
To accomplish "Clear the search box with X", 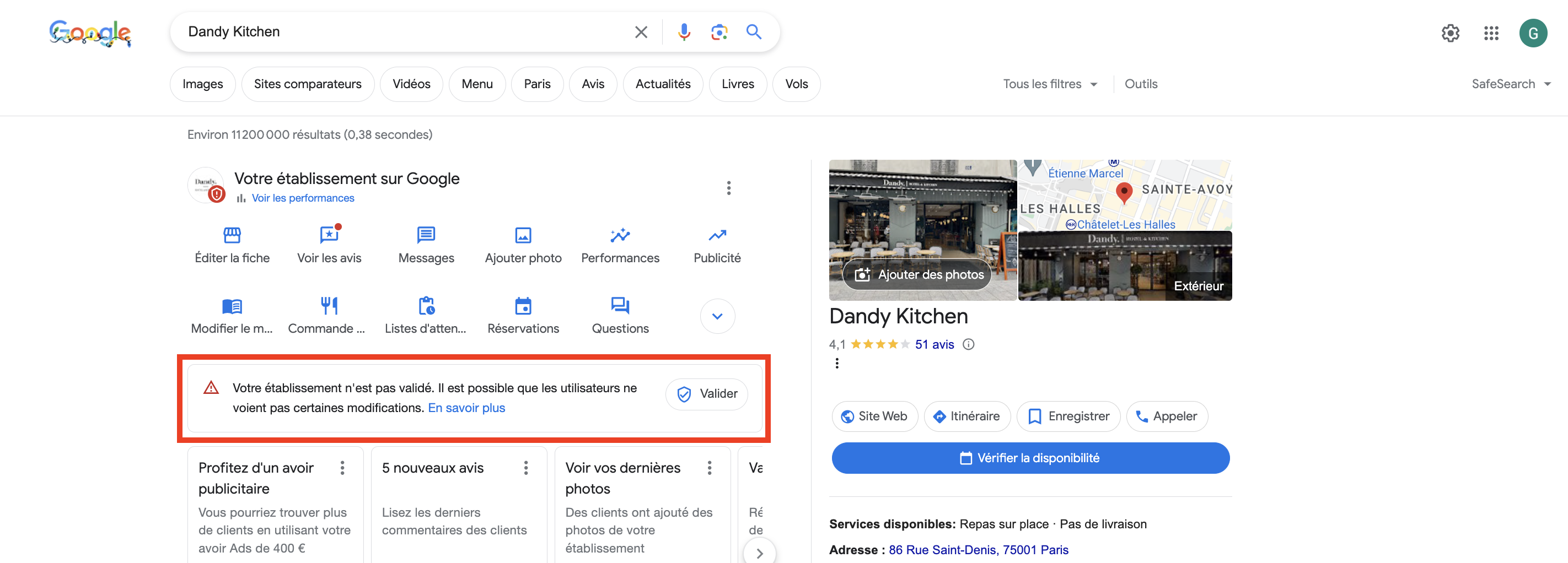I will tap(640, 31).
